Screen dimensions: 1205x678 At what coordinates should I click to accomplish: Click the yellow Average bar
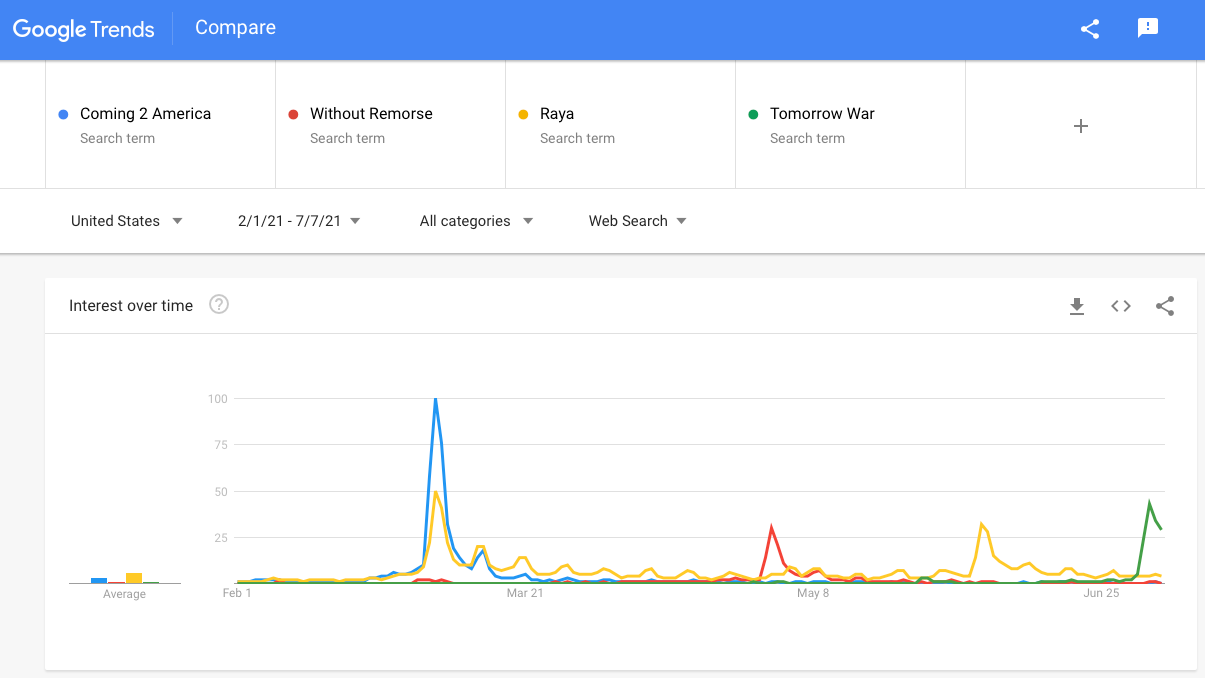[134, 578]
